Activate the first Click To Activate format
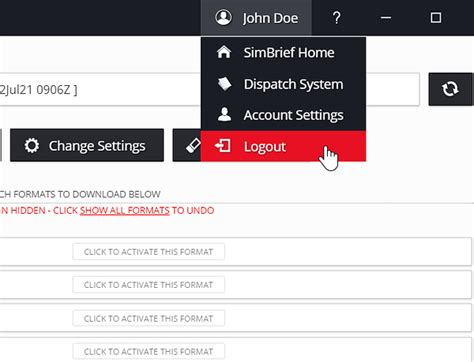The width and height of the screenshot is (474, 362). click(148, 252)
